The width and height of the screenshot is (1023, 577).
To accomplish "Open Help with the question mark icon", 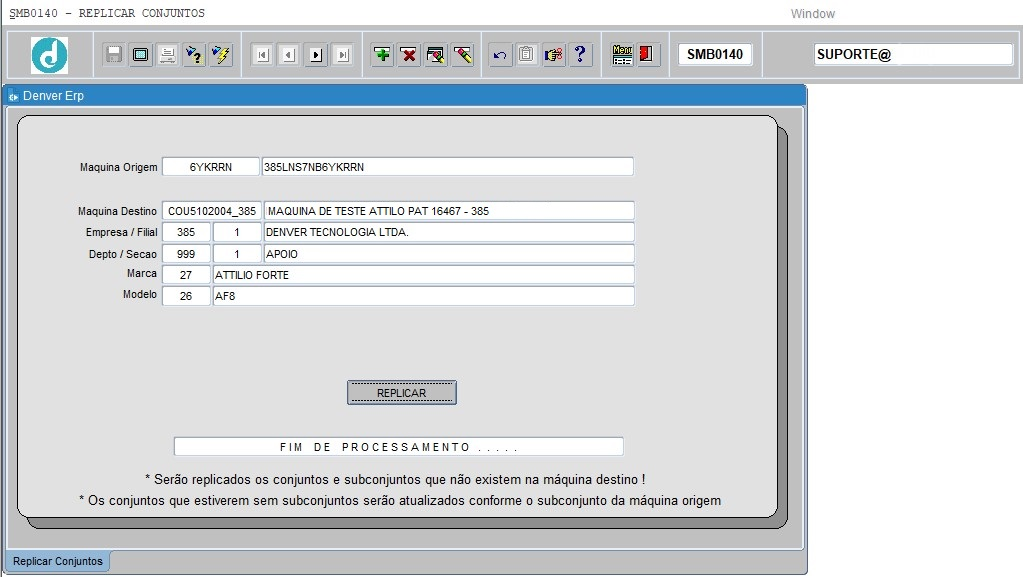I will point(580,55).
